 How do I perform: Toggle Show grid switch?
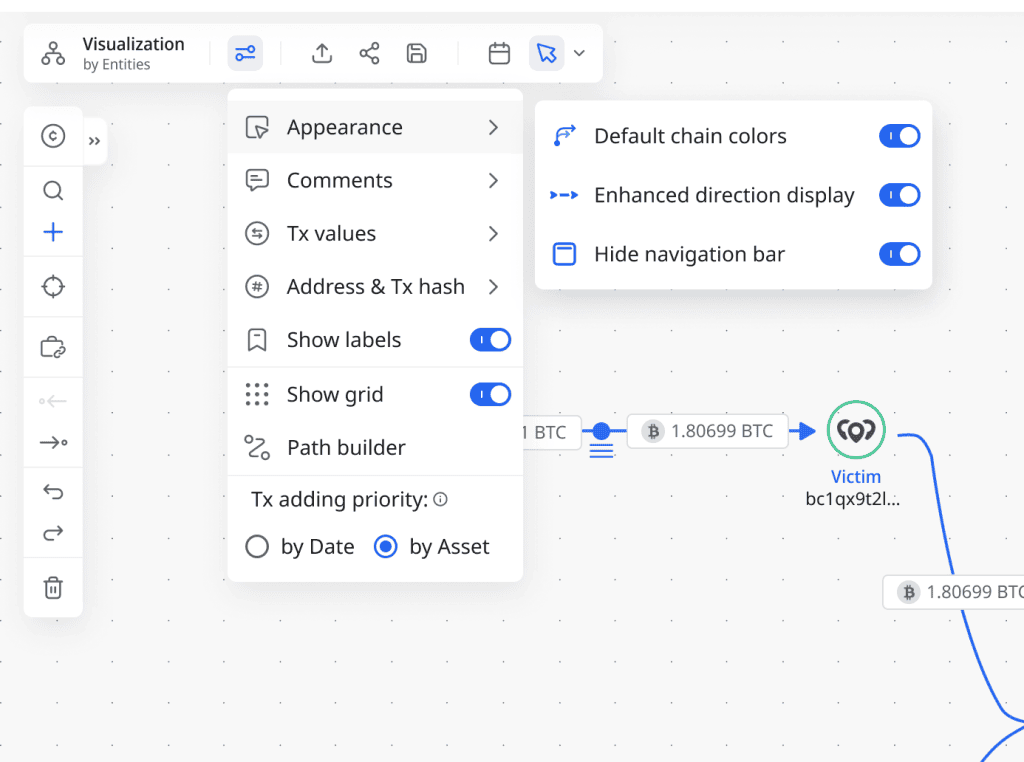(490, 394)
